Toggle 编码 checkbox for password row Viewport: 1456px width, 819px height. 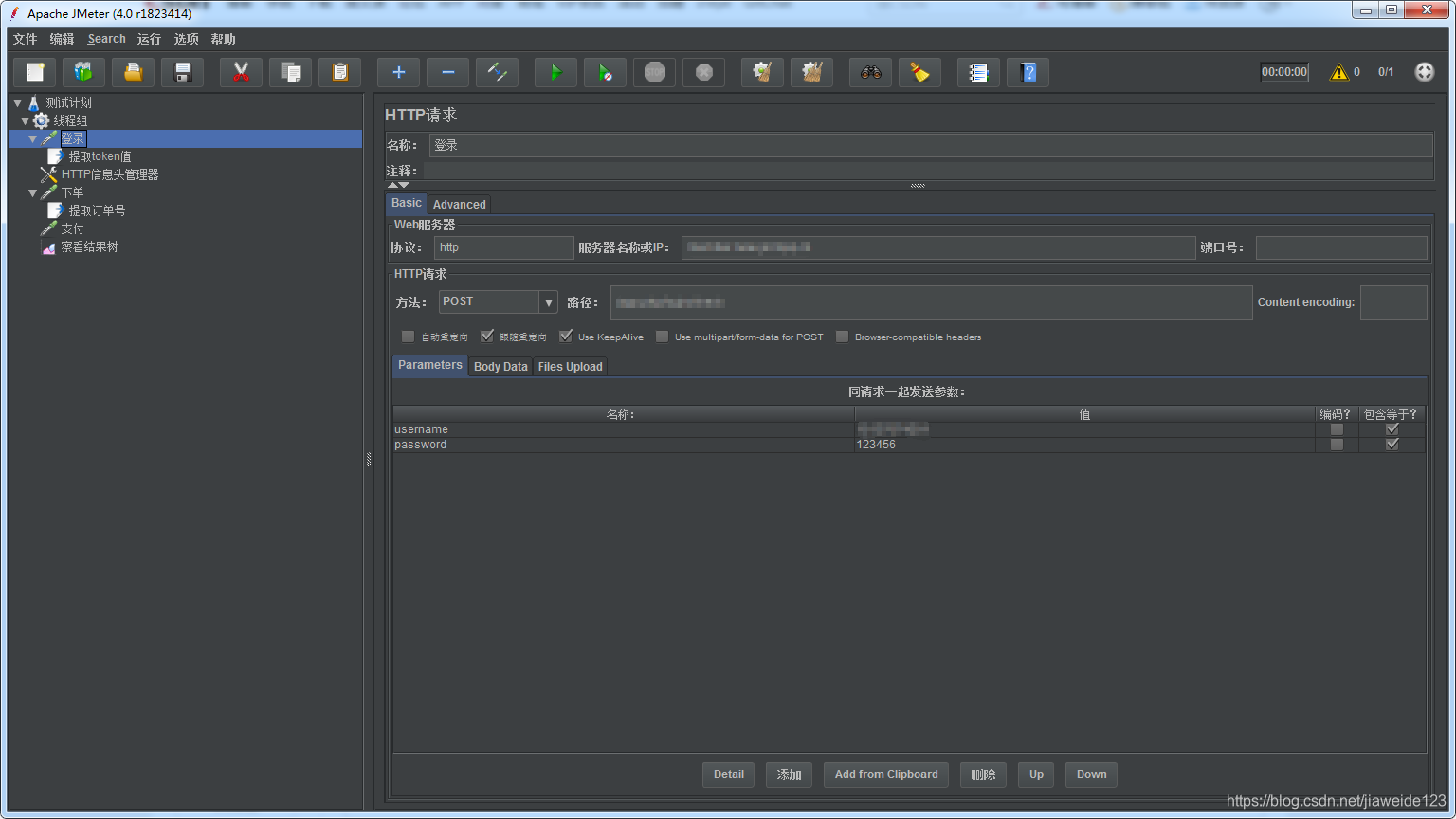click(x=1337, y=445)
